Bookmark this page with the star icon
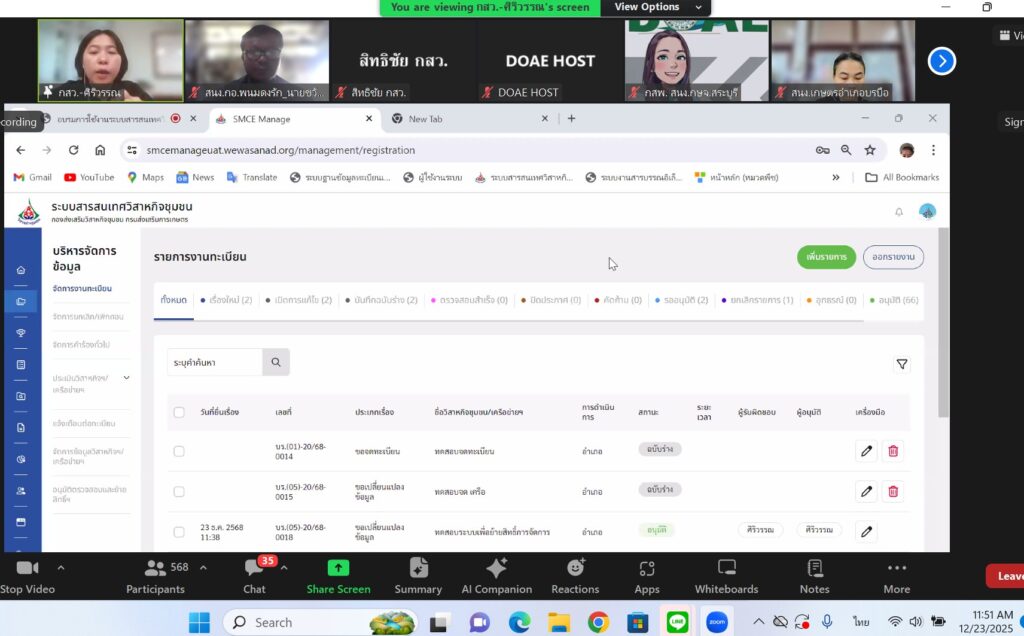This screenshot has height=636, width=1024. point(870,150)
